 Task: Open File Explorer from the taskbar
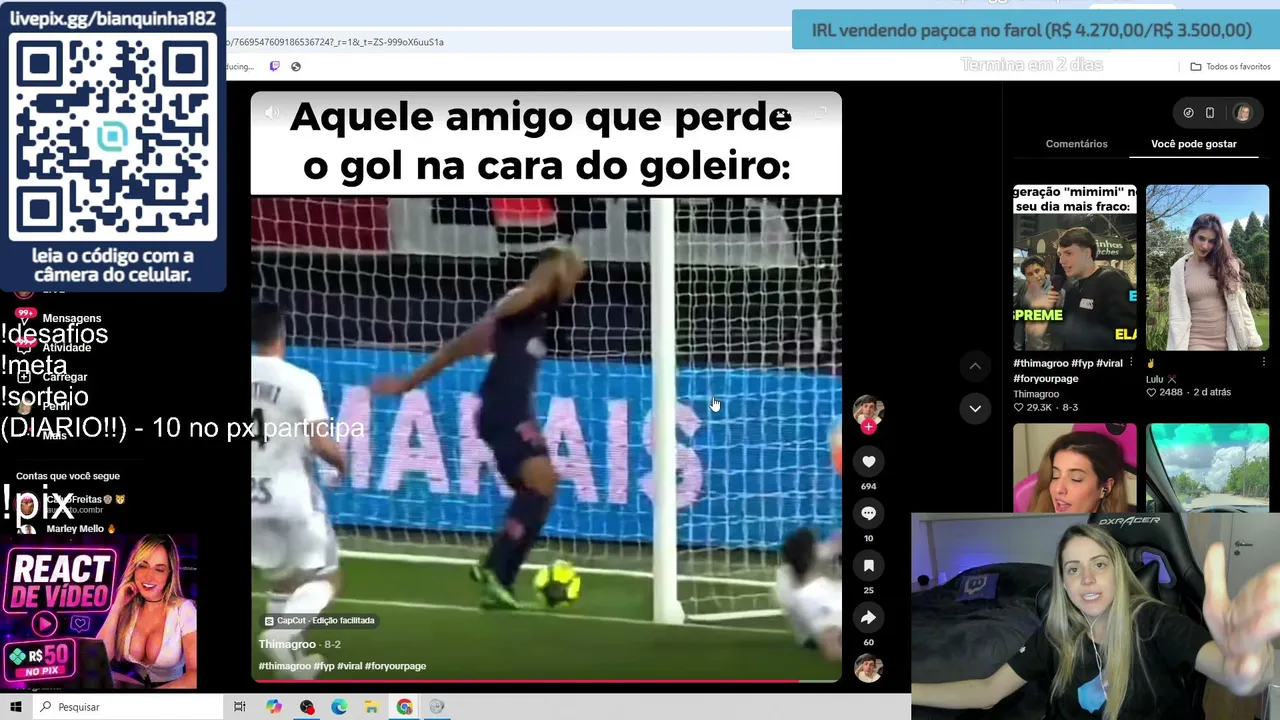371,707
